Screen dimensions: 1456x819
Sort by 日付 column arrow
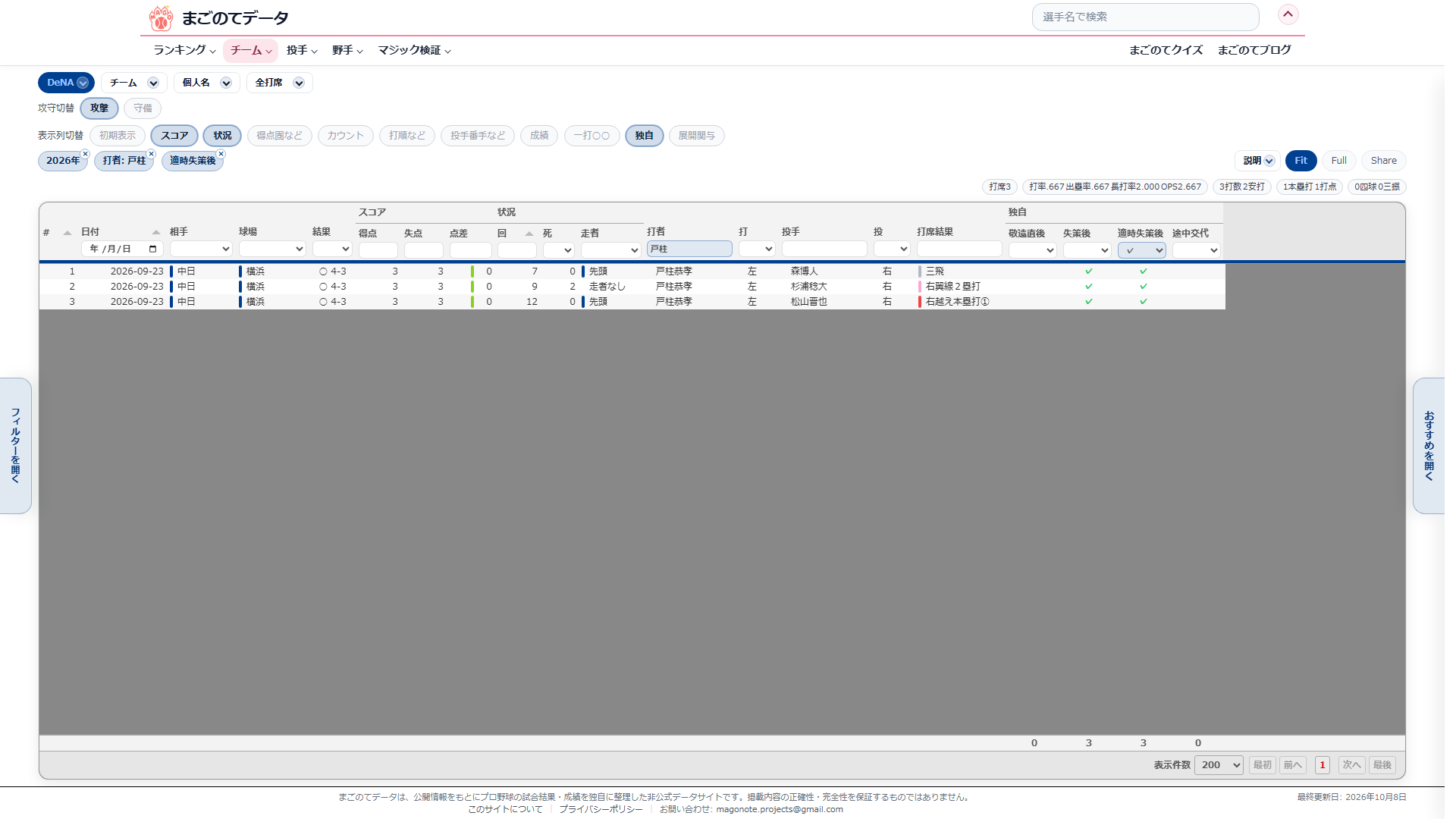point(156,232)
